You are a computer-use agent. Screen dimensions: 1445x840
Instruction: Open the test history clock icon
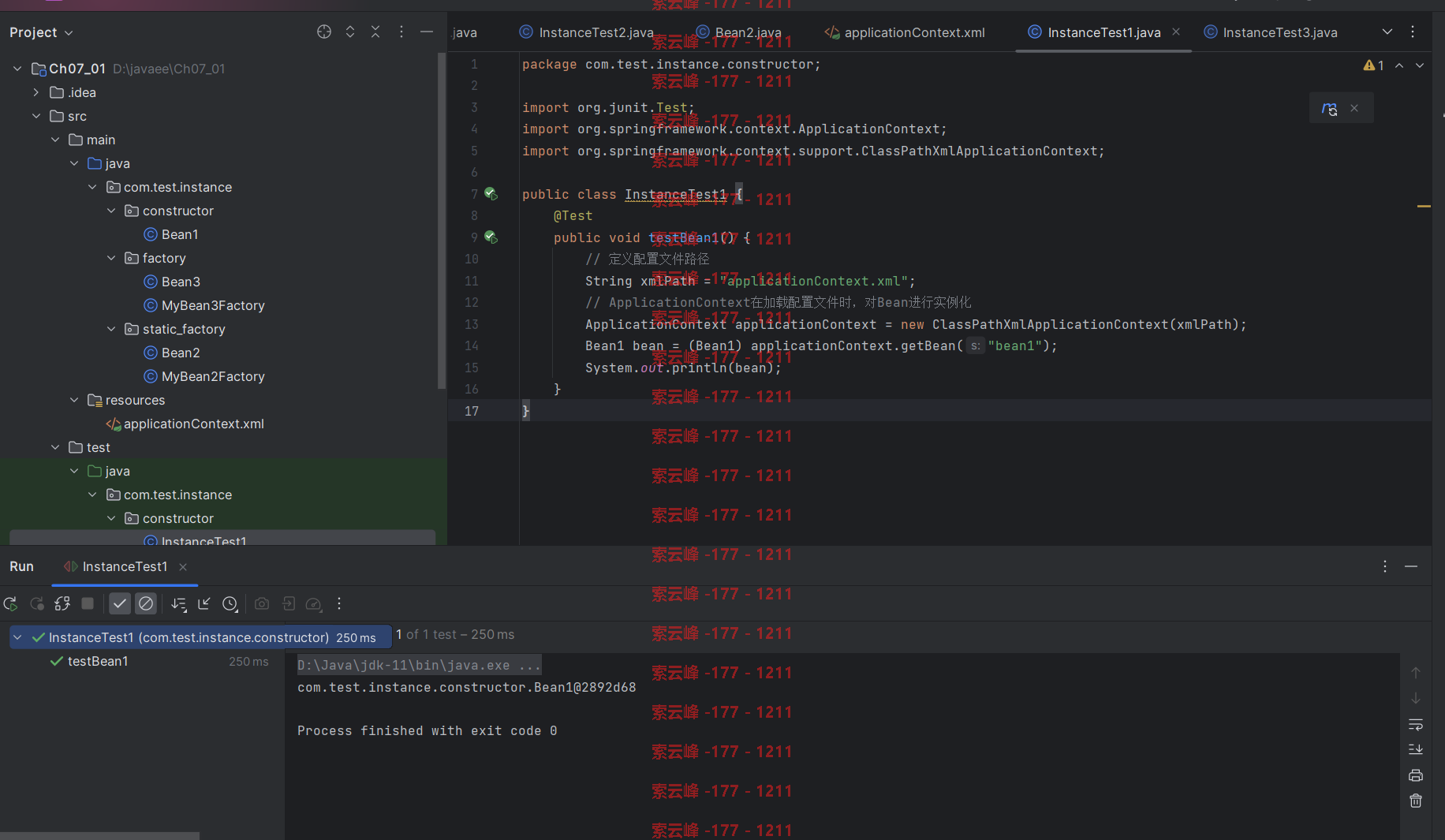pyautogui.click(x=230, y=603)
